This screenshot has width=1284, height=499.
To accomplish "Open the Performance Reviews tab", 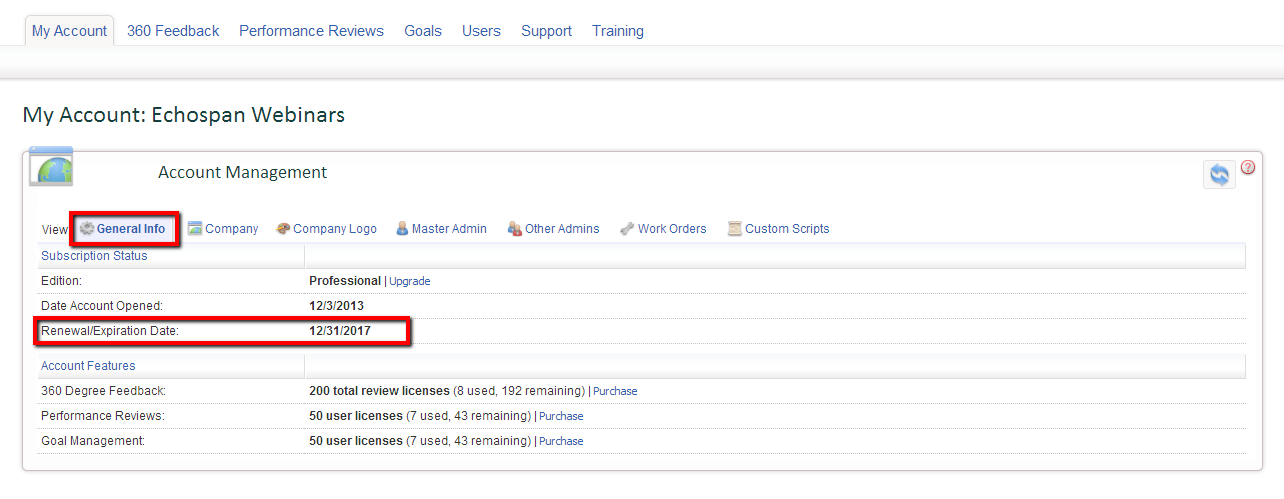I will [x=311, y=31].
